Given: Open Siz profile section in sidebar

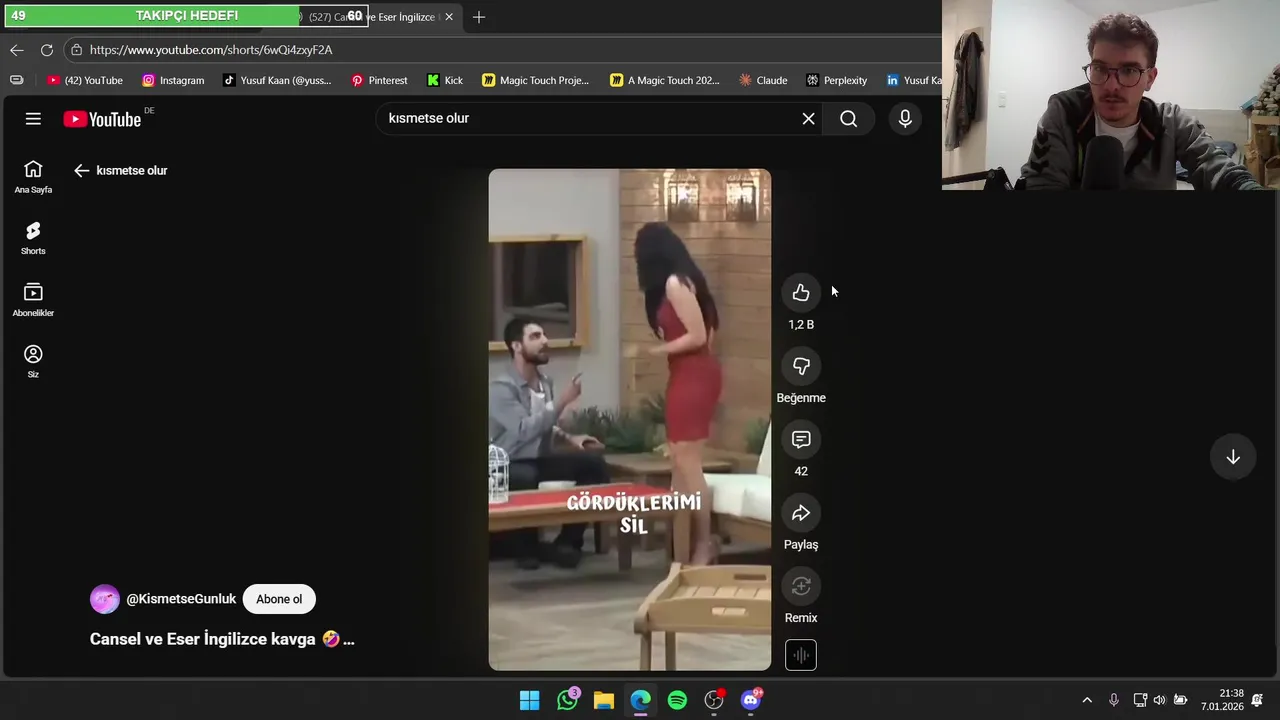Looking at the screenshot, I should coord(33,361).
